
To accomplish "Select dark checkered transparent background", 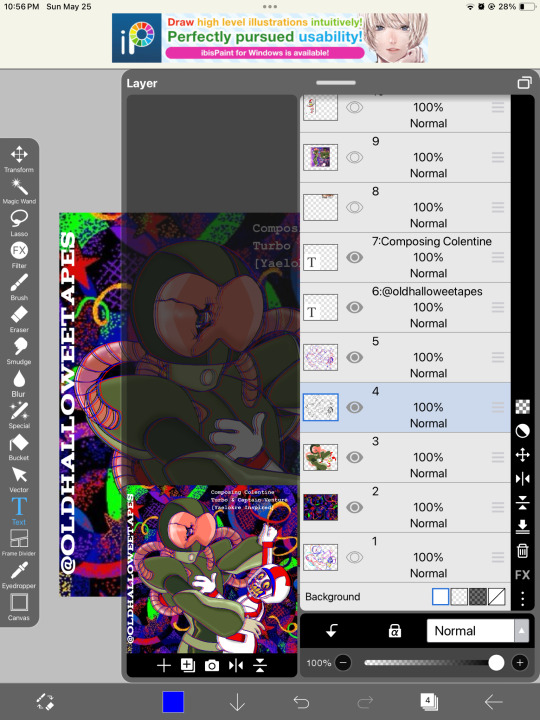I will tap(478, 596).
